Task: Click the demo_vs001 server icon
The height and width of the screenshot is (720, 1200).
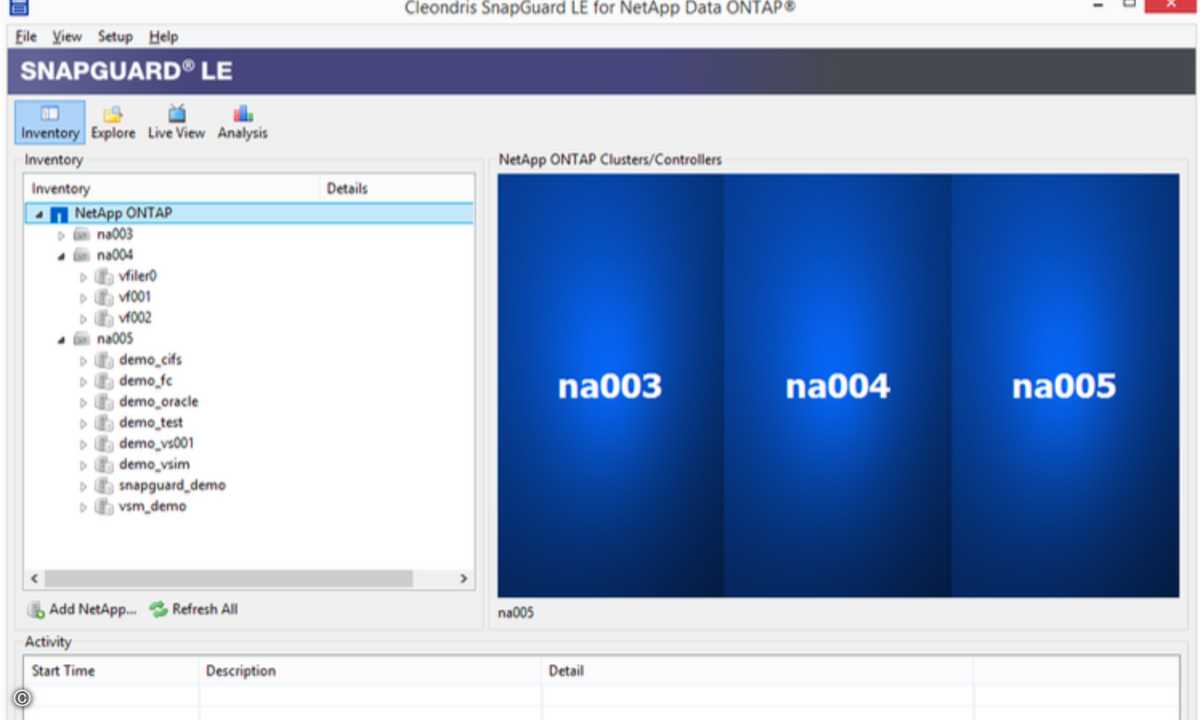Action: pyautogui.click(x=103, y=444)
